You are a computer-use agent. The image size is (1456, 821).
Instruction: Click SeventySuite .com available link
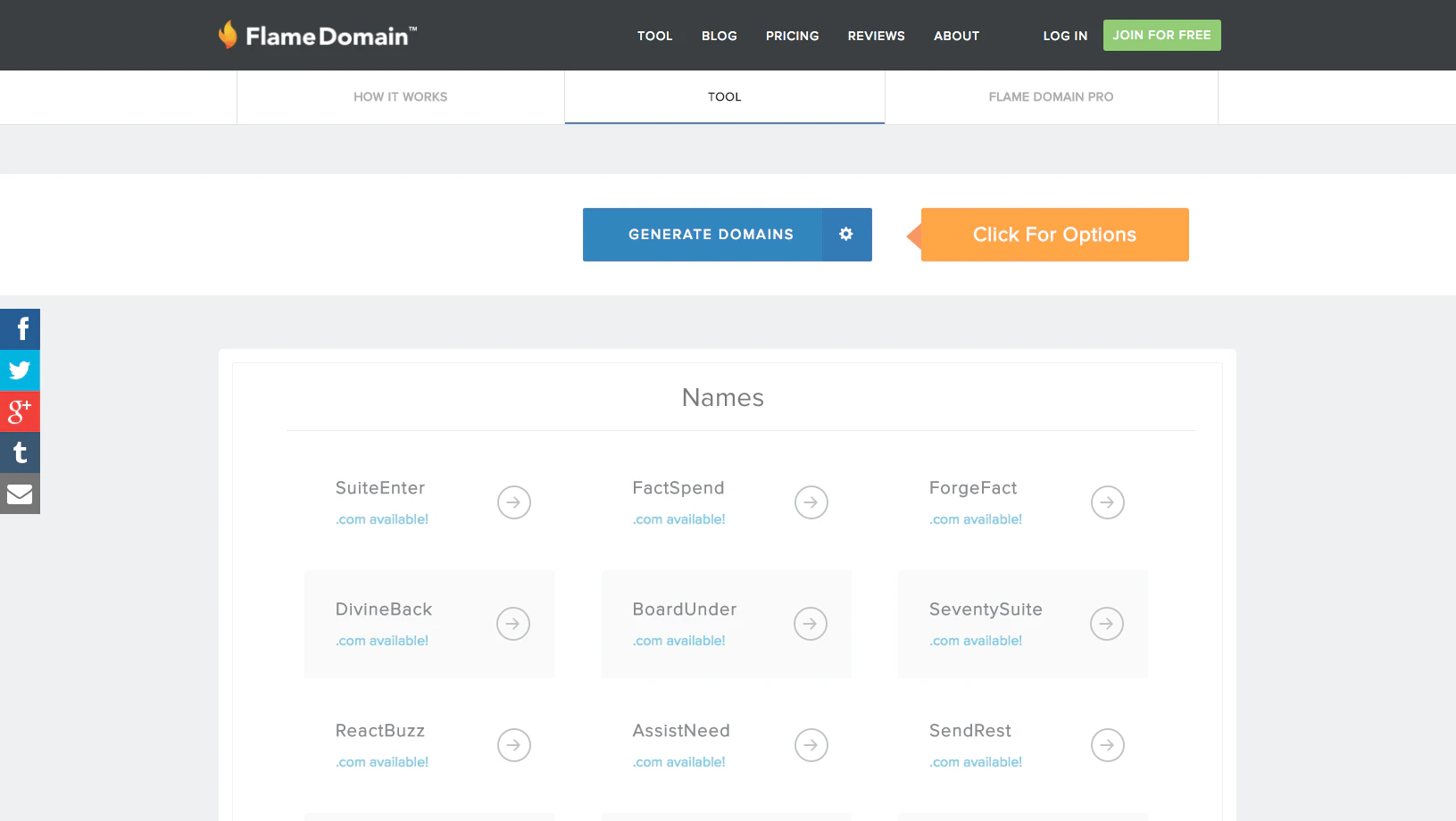point(976,641)
